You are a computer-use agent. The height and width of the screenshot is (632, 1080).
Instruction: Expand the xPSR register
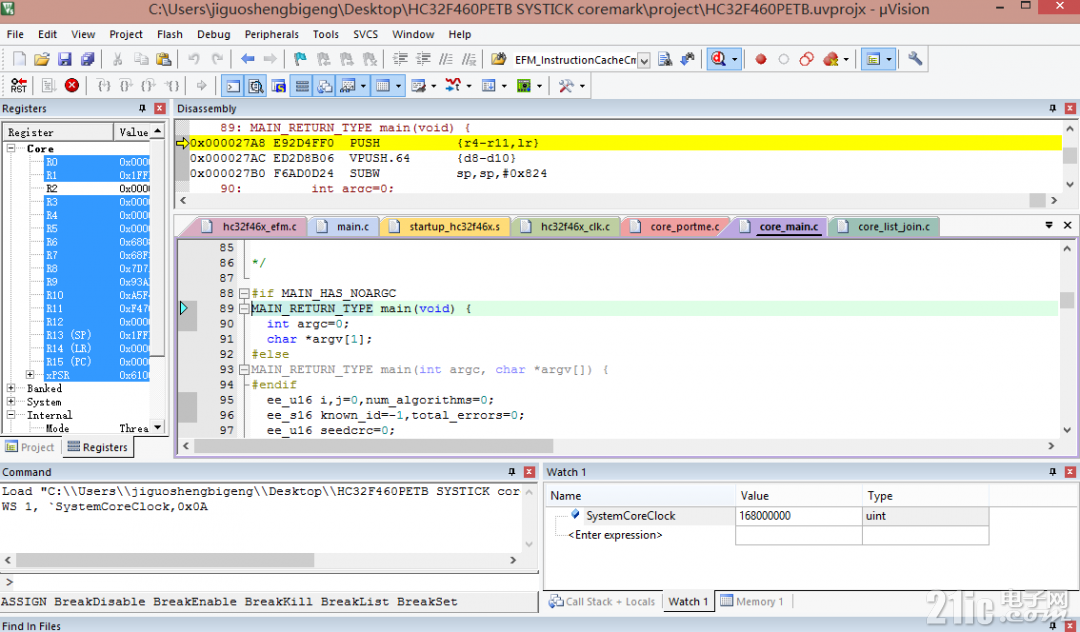tap(30, 375)
